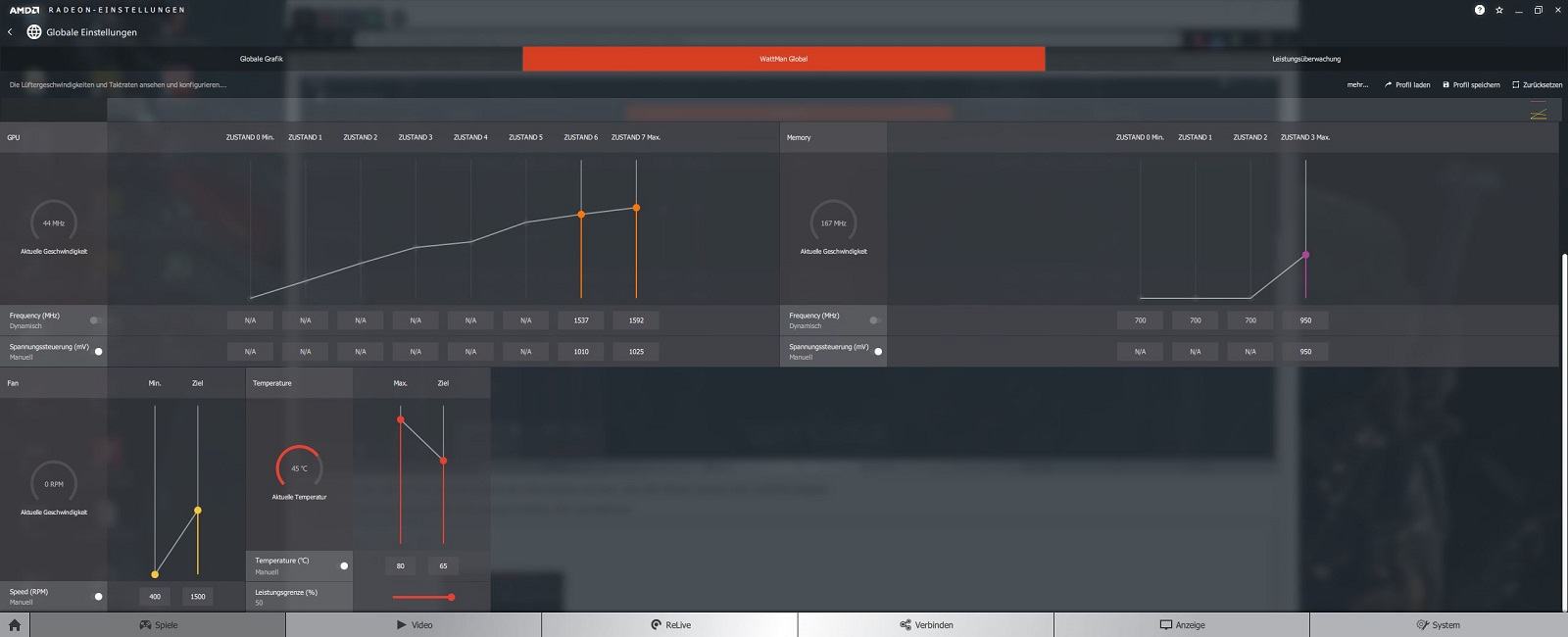1568x637 pixels.
Task: Click Memory voltage field showing 950
Action: pos(1305,351)
